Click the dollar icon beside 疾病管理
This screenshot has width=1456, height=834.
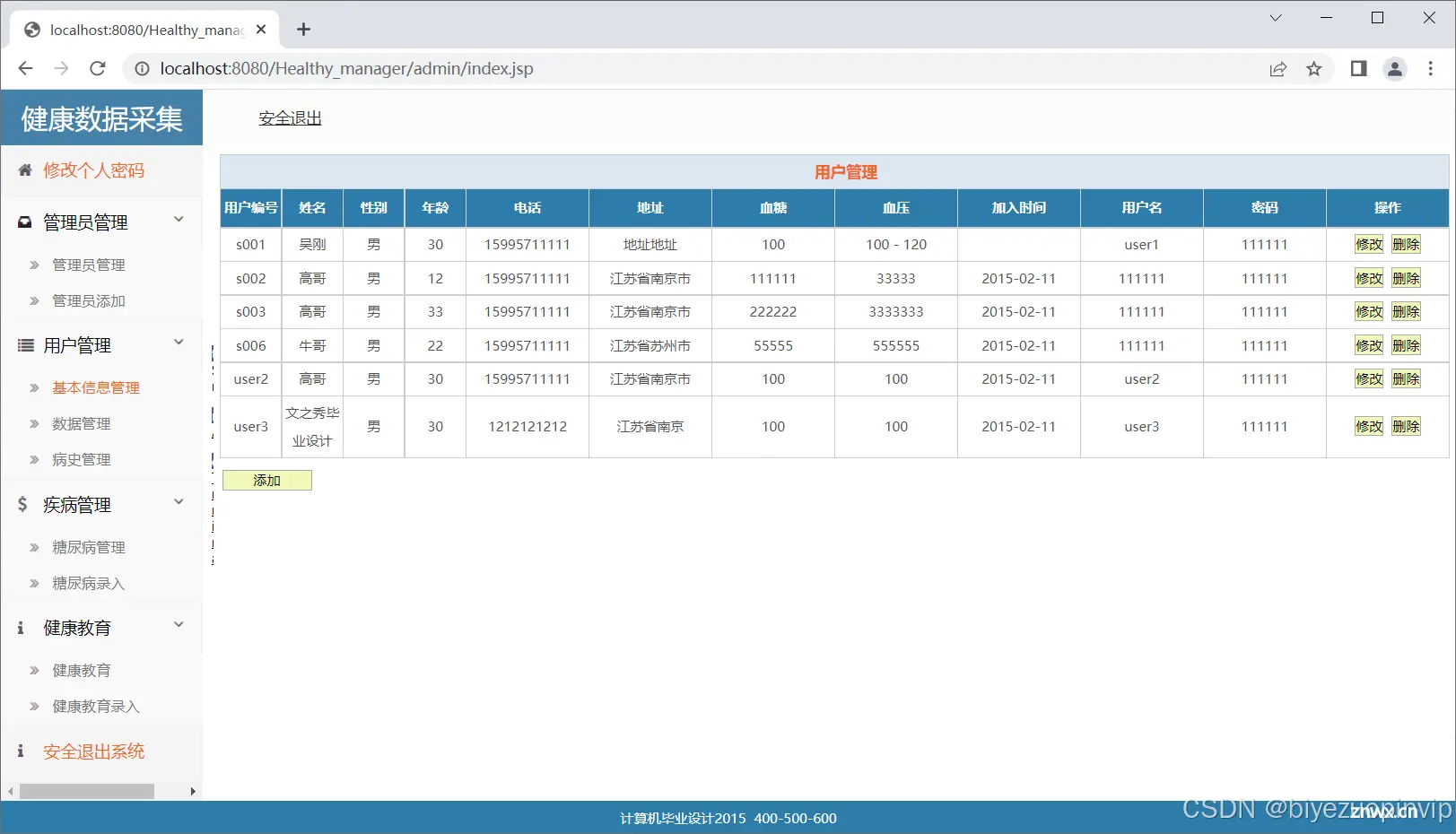click(22, 504)
